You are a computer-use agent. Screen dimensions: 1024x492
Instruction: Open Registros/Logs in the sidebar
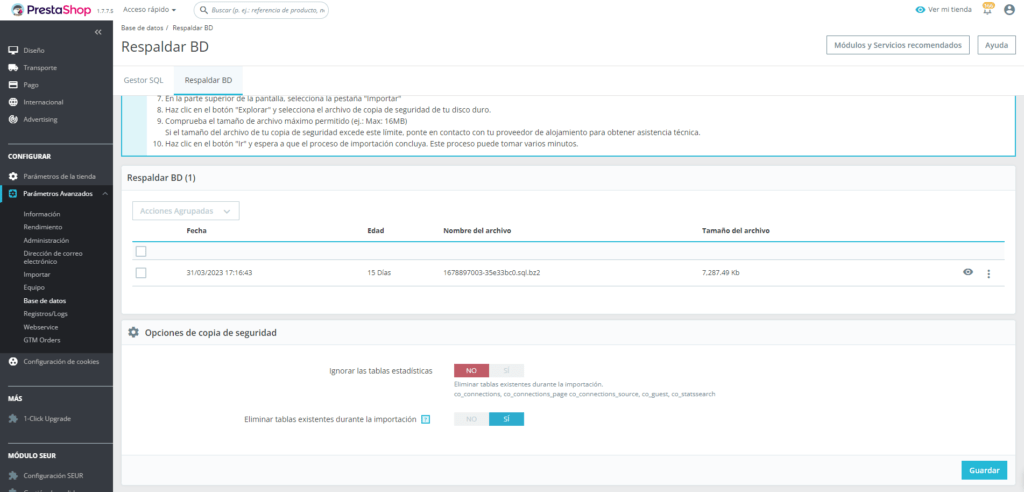coord(45,314)
